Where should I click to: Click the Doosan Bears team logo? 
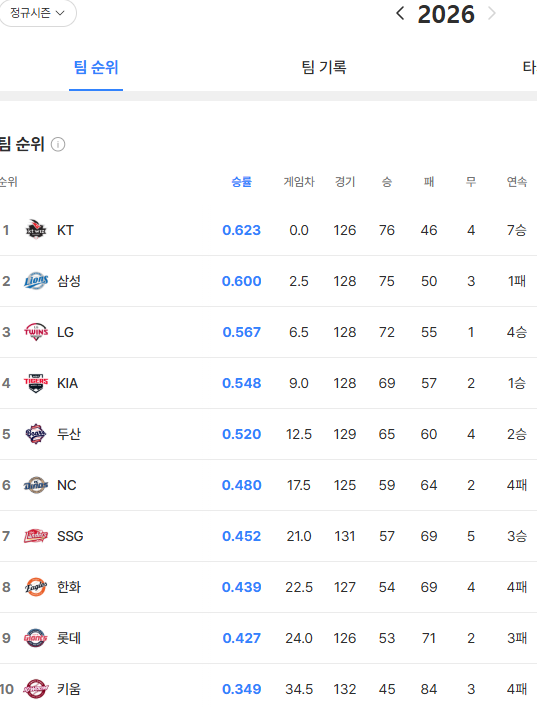tap(36, 434)
